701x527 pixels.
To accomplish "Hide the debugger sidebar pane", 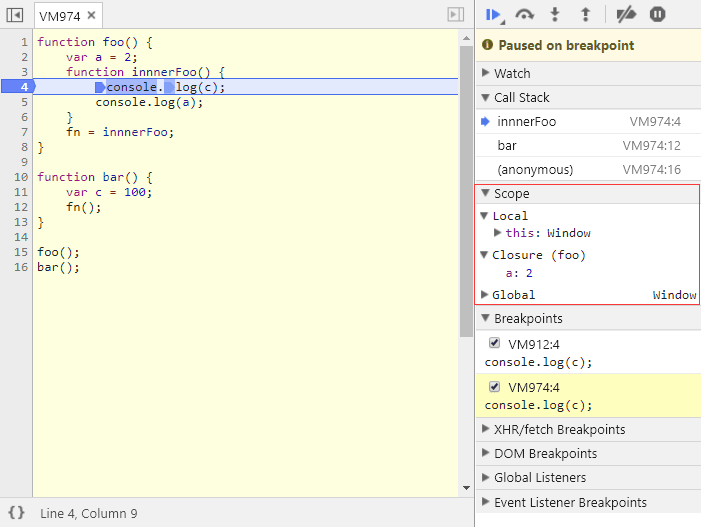I will coord(455,15).
